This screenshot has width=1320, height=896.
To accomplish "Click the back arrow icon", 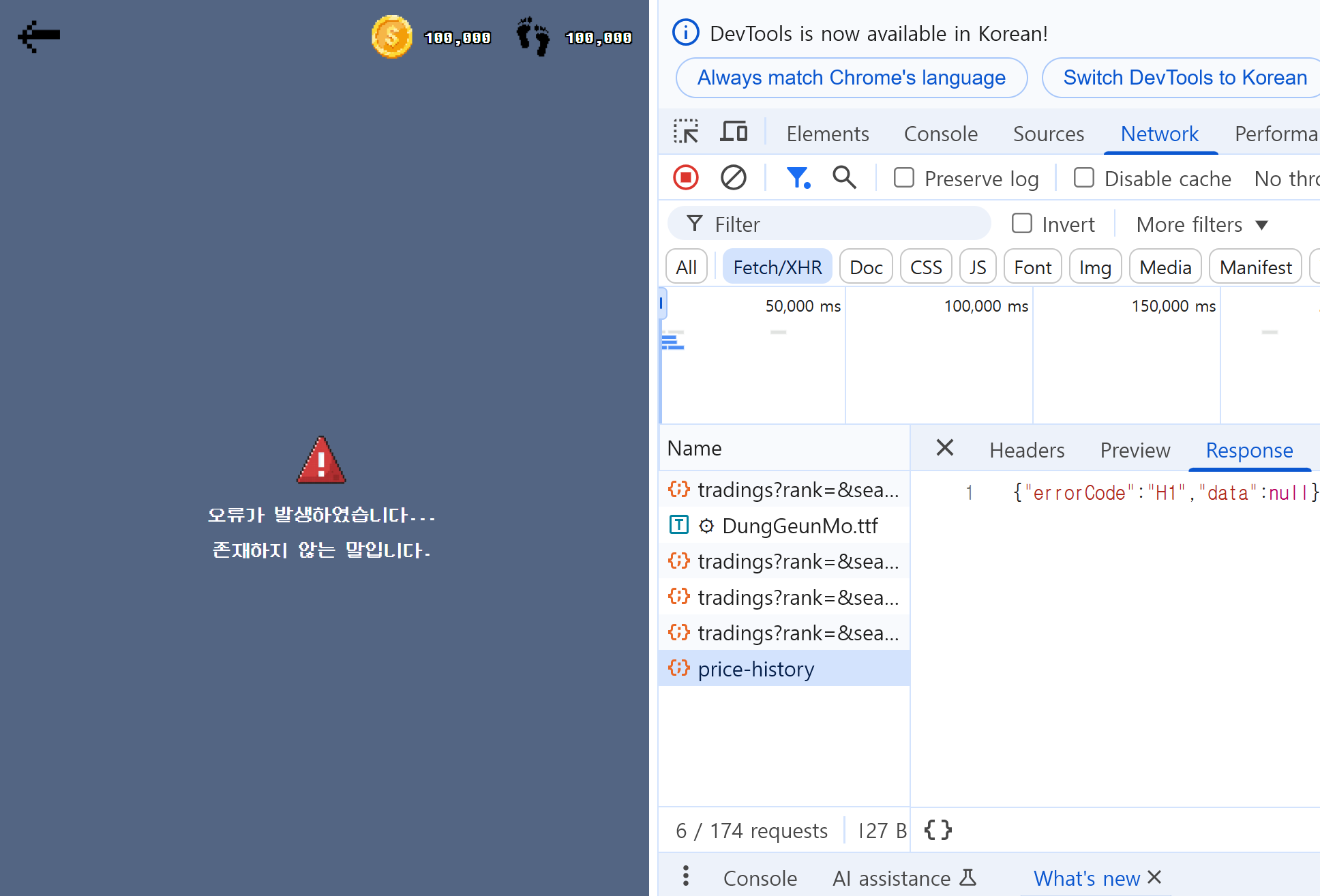I will [39, 35].
